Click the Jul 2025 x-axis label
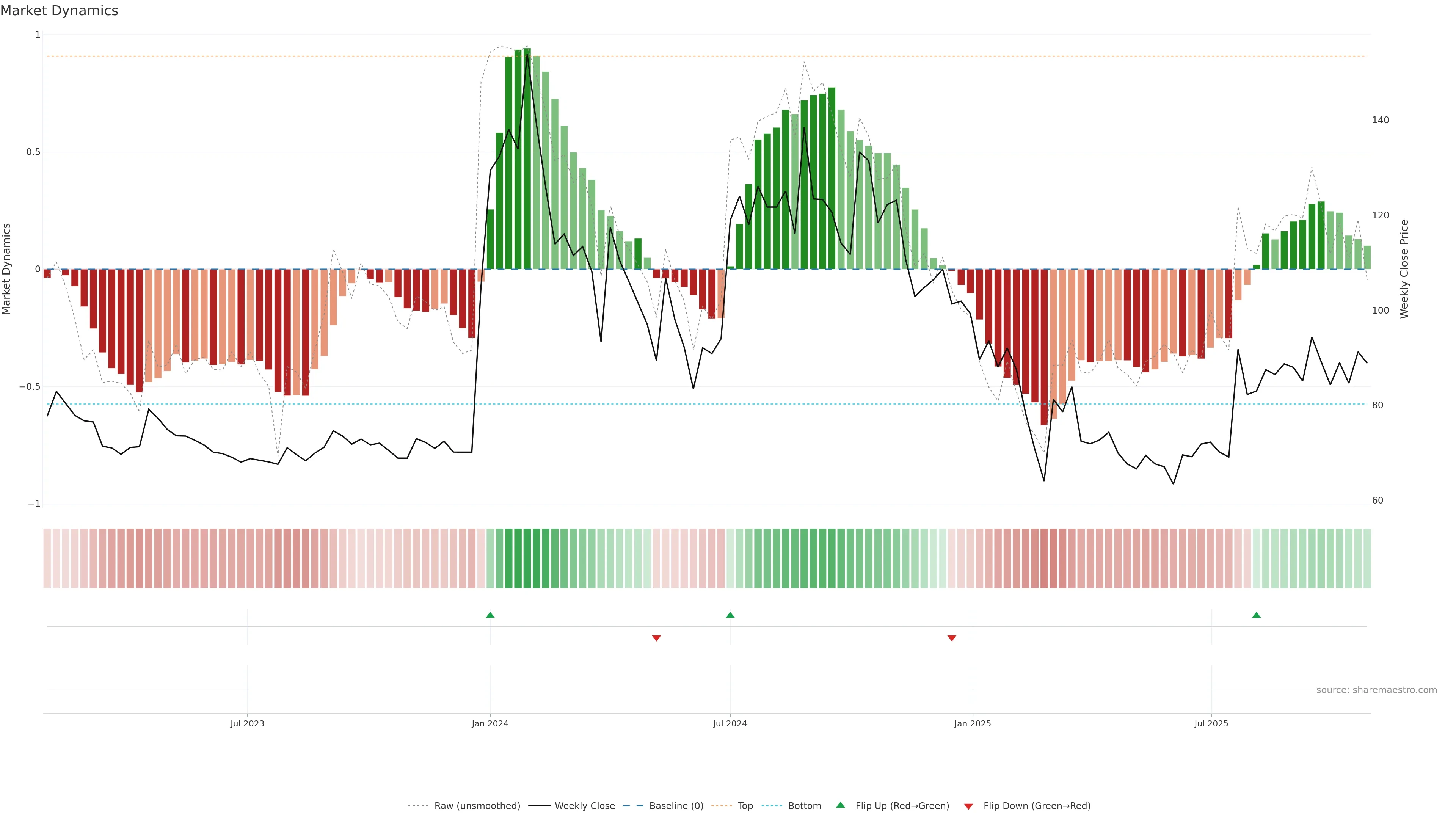Screen dimensions: 1456x819 click(x=1211, y=723)
